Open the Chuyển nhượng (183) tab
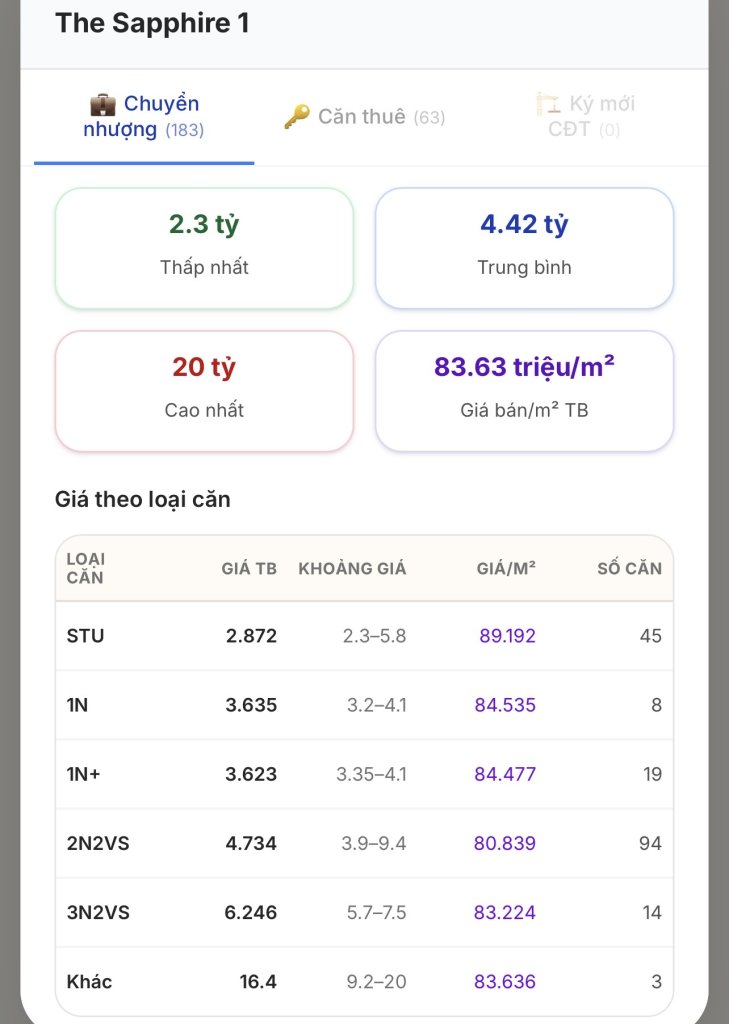Screen dimensions: 729x1024 144,117
